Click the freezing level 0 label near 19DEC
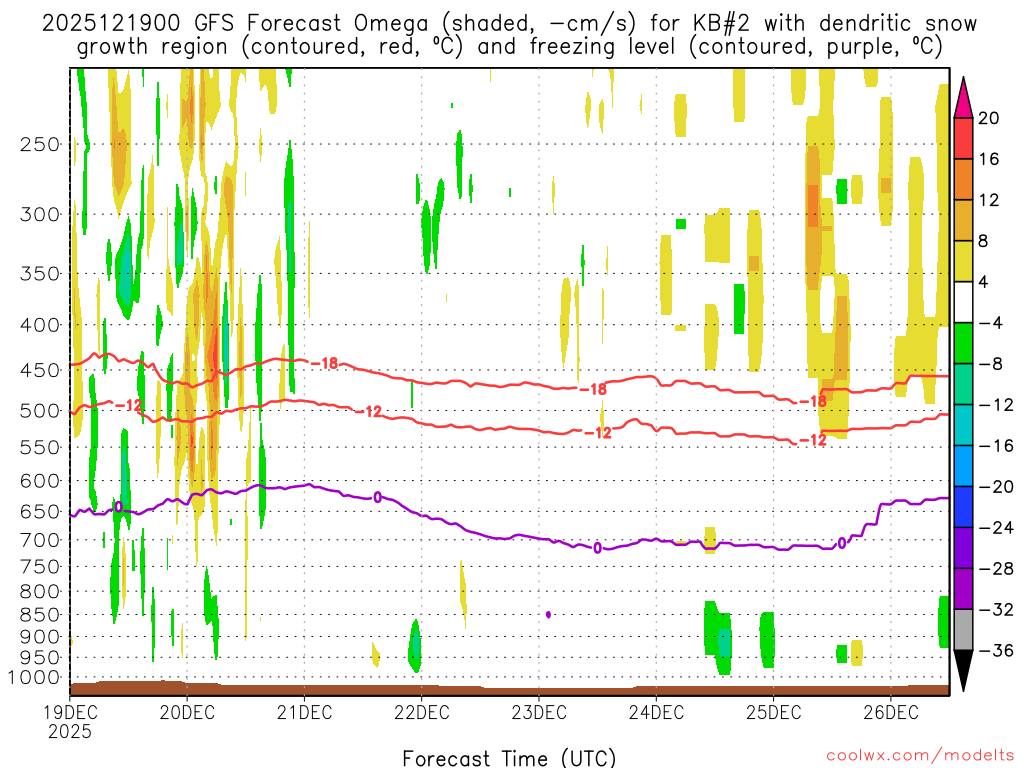This screenshot has height=768, width=1024. (118, 507)
